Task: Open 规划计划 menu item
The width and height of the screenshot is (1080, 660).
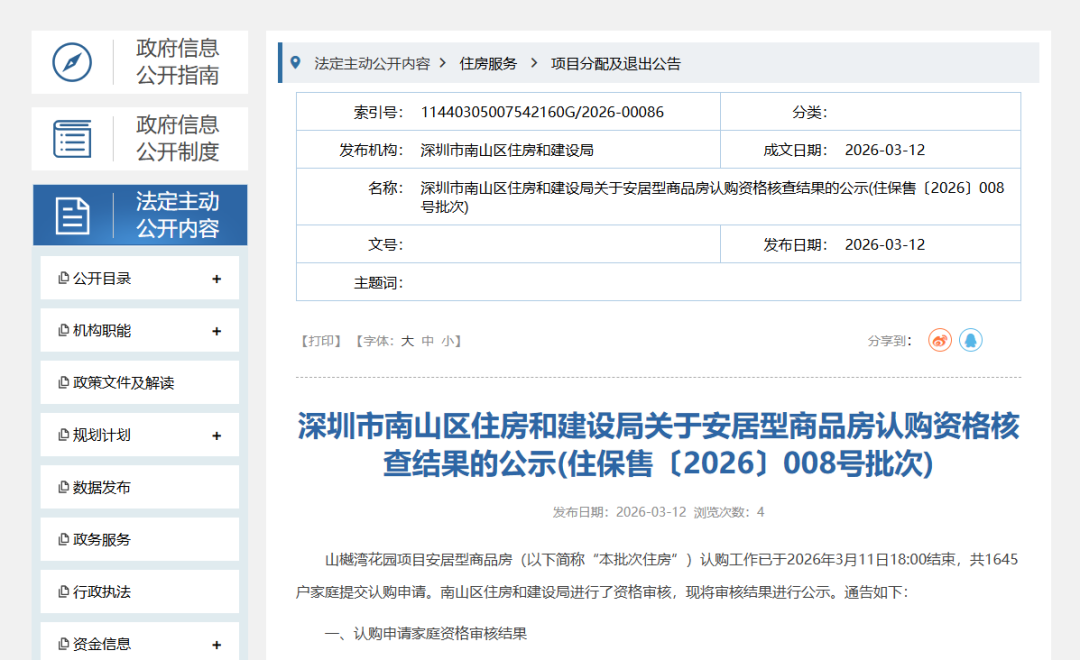Action: (x=140, y=435)
